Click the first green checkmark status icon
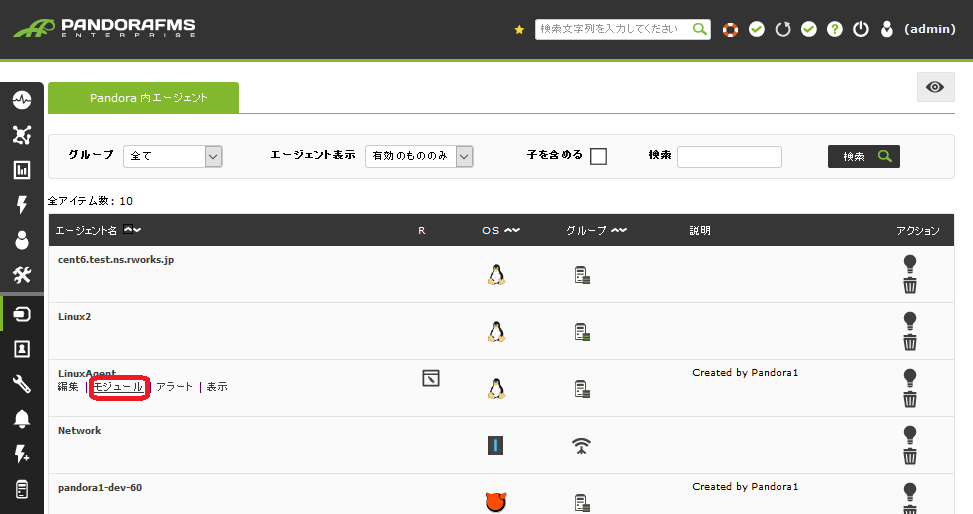 tap(756, 29)
